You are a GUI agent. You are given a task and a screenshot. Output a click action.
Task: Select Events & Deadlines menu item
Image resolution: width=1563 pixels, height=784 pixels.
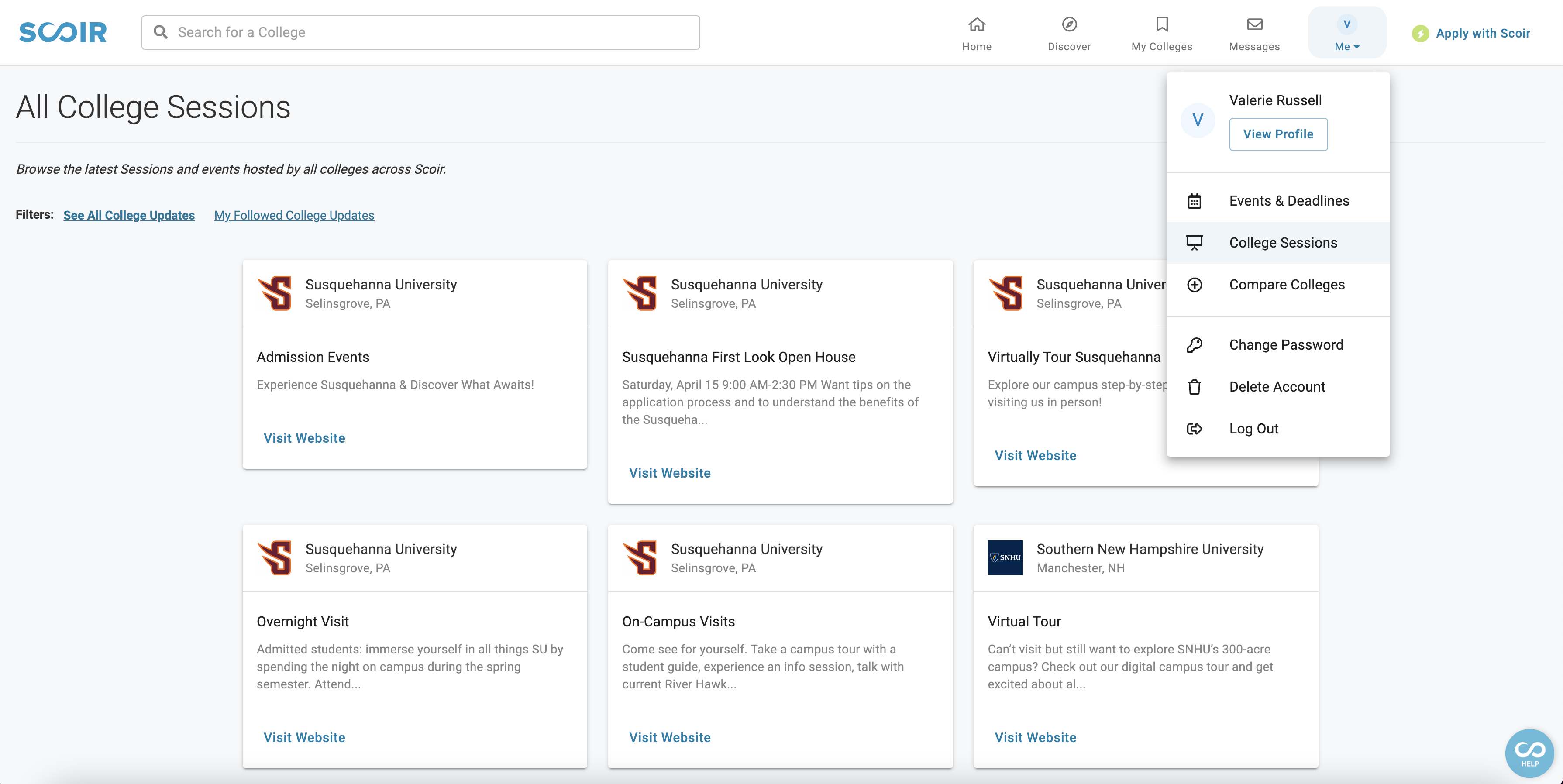(1278, 201)
